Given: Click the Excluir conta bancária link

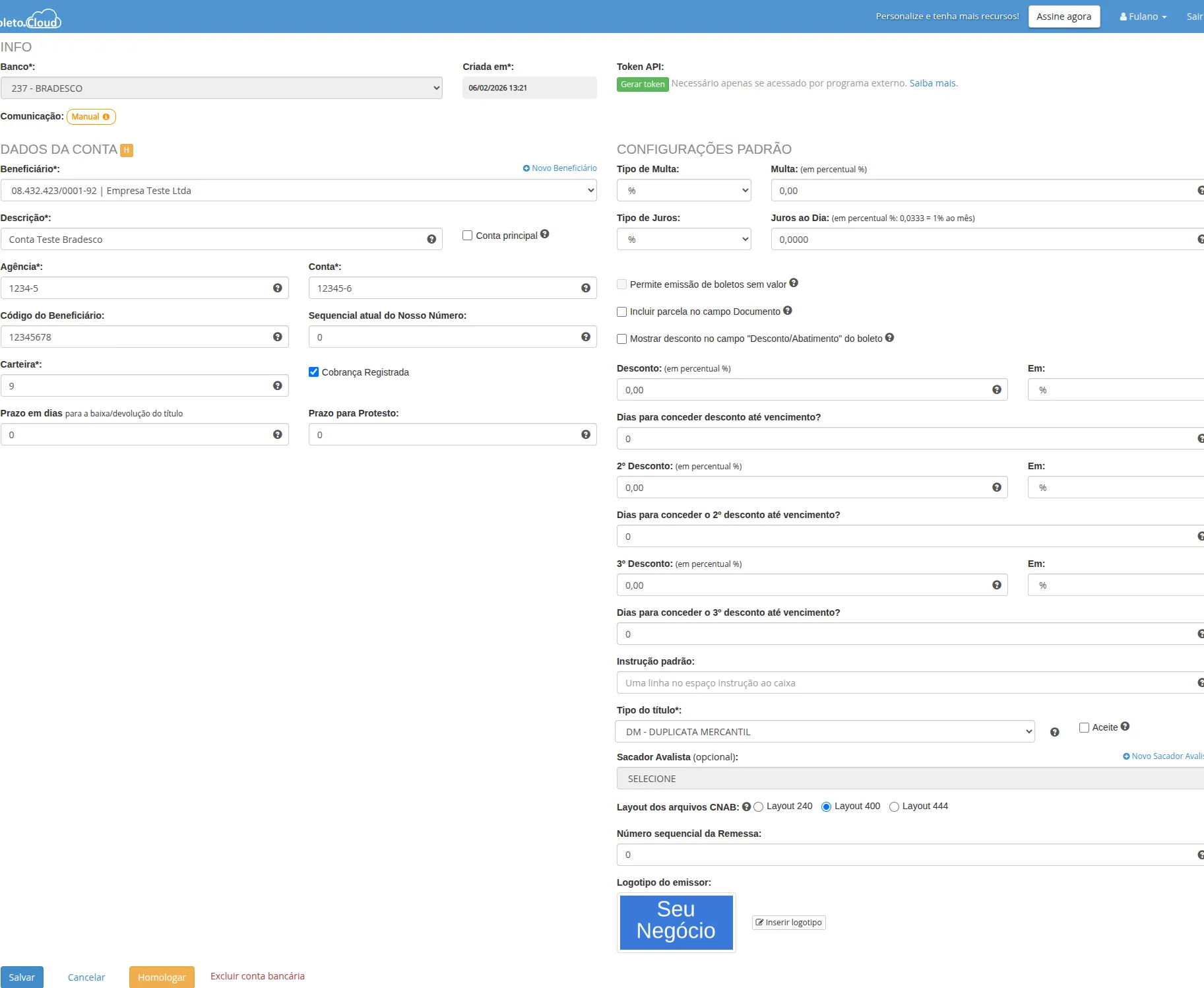Looking at the screenshot, I should (x=257, y=976).
